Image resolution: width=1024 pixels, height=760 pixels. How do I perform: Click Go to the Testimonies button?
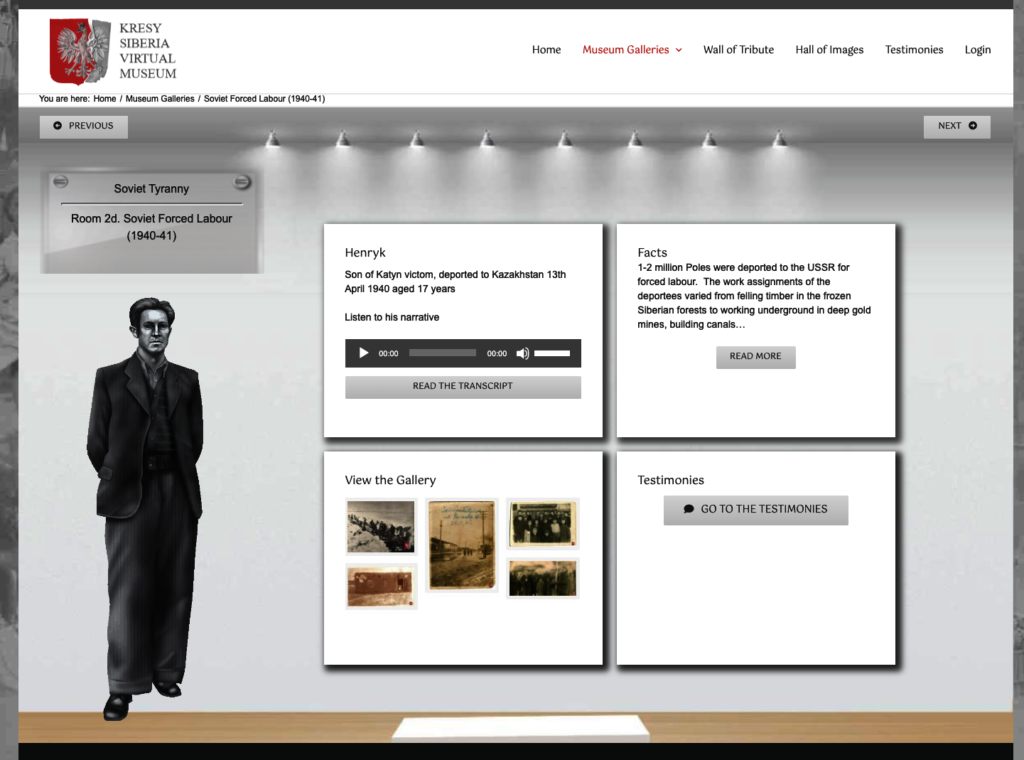(x=755, y=510)
